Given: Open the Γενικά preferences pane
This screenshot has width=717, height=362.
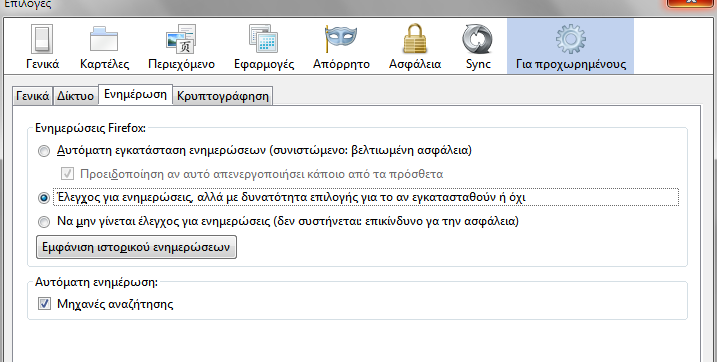Looking at the screenshot, I should click(x=42, y=46).
